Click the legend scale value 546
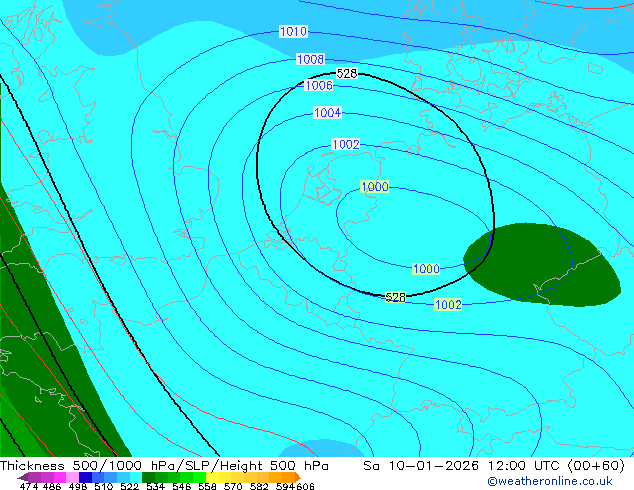The height and width of the screenshot is (490, 634). tap(181, 486)
